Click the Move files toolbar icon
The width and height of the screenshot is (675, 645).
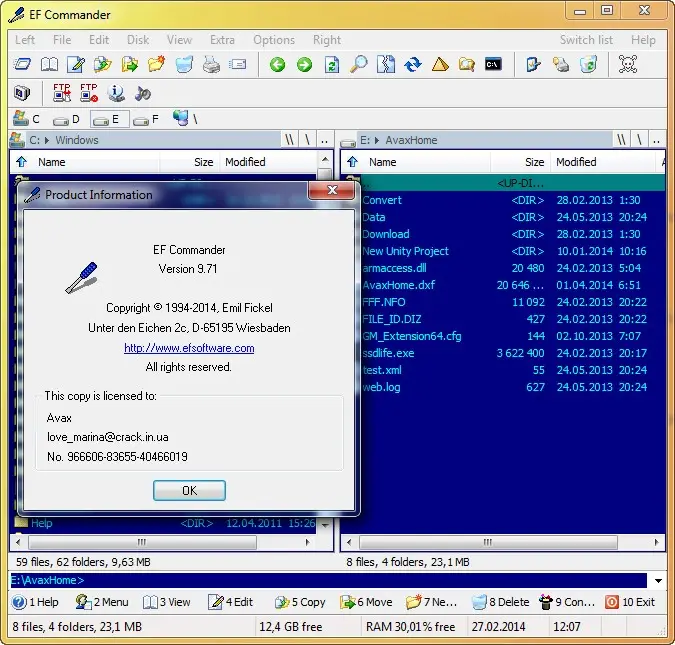pos(130,65)
